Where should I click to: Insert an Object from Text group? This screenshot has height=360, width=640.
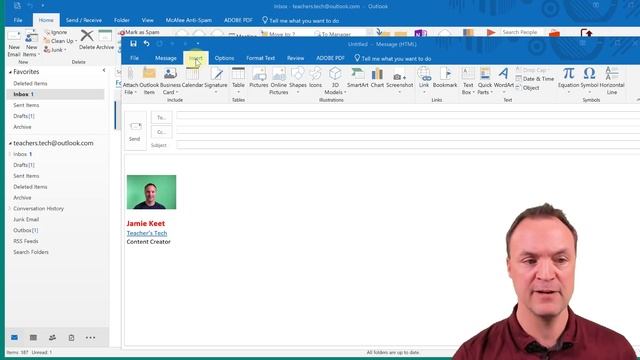527,88
